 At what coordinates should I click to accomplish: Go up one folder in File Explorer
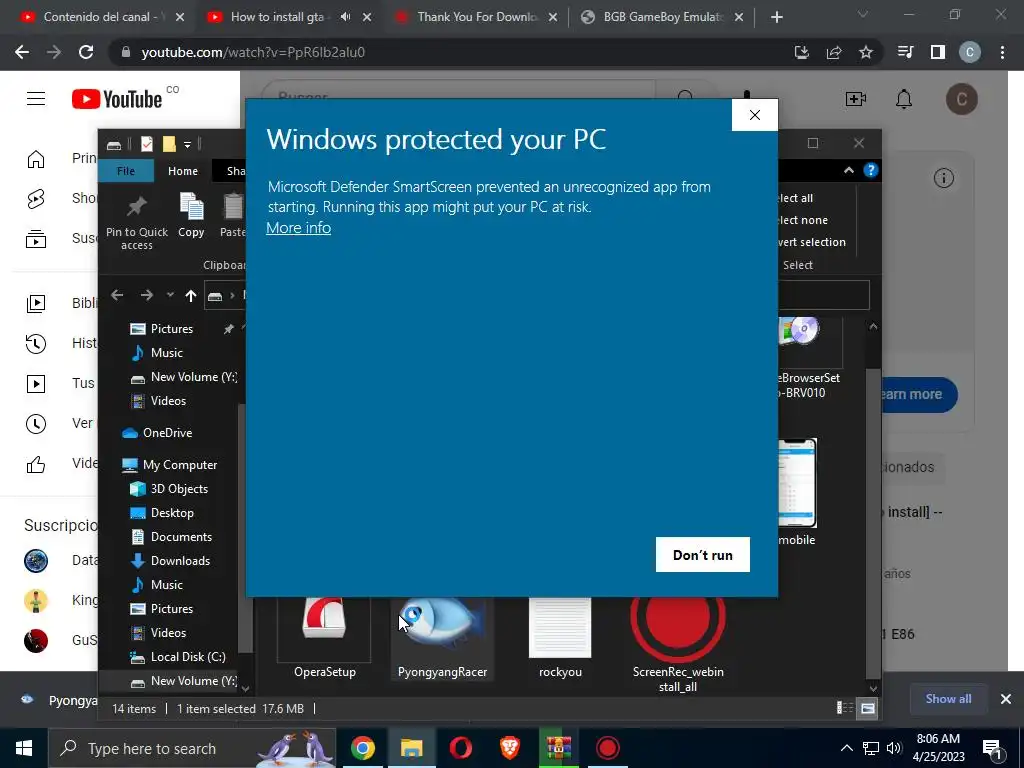coord(191,296)
